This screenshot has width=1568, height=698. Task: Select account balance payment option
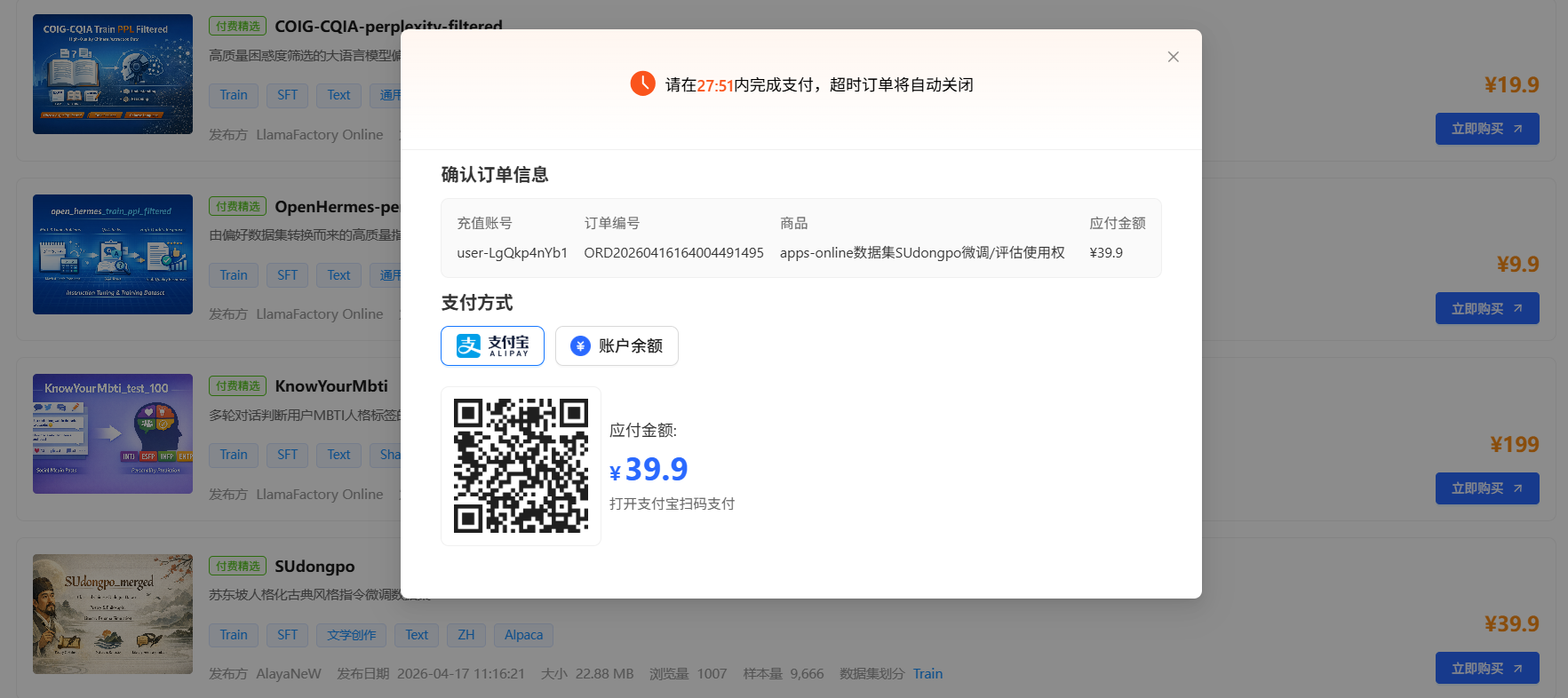[x=617, y=346]
